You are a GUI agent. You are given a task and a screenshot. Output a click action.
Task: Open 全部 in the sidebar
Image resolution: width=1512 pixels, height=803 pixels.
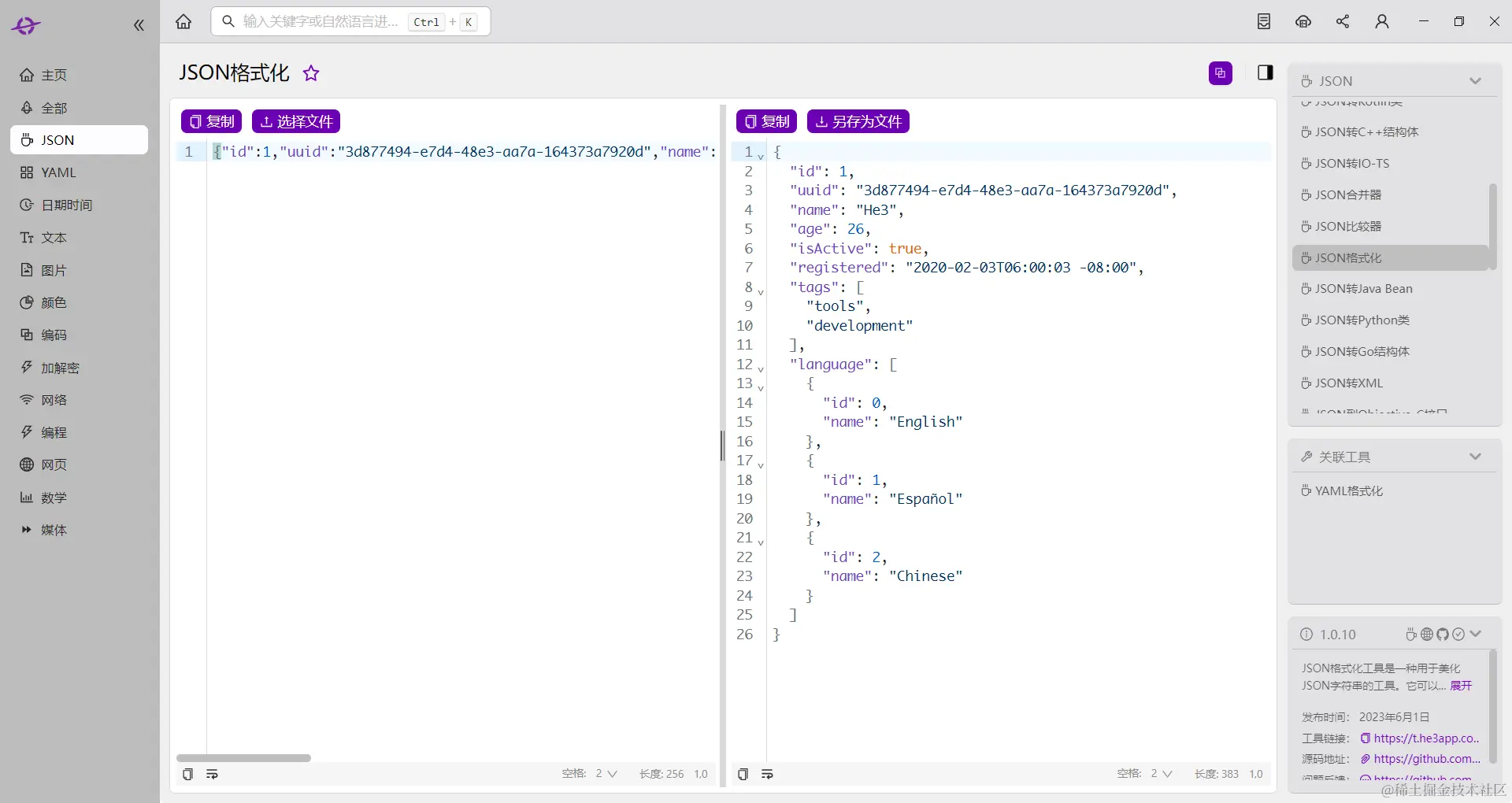coord(79,108)
